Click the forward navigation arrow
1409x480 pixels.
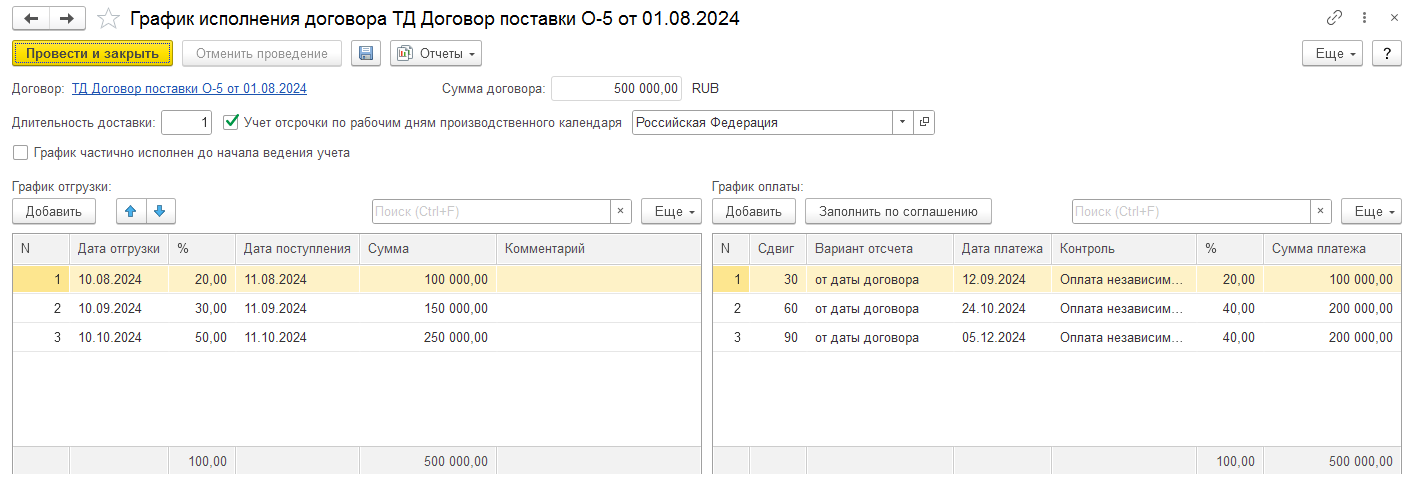(67, 18)
